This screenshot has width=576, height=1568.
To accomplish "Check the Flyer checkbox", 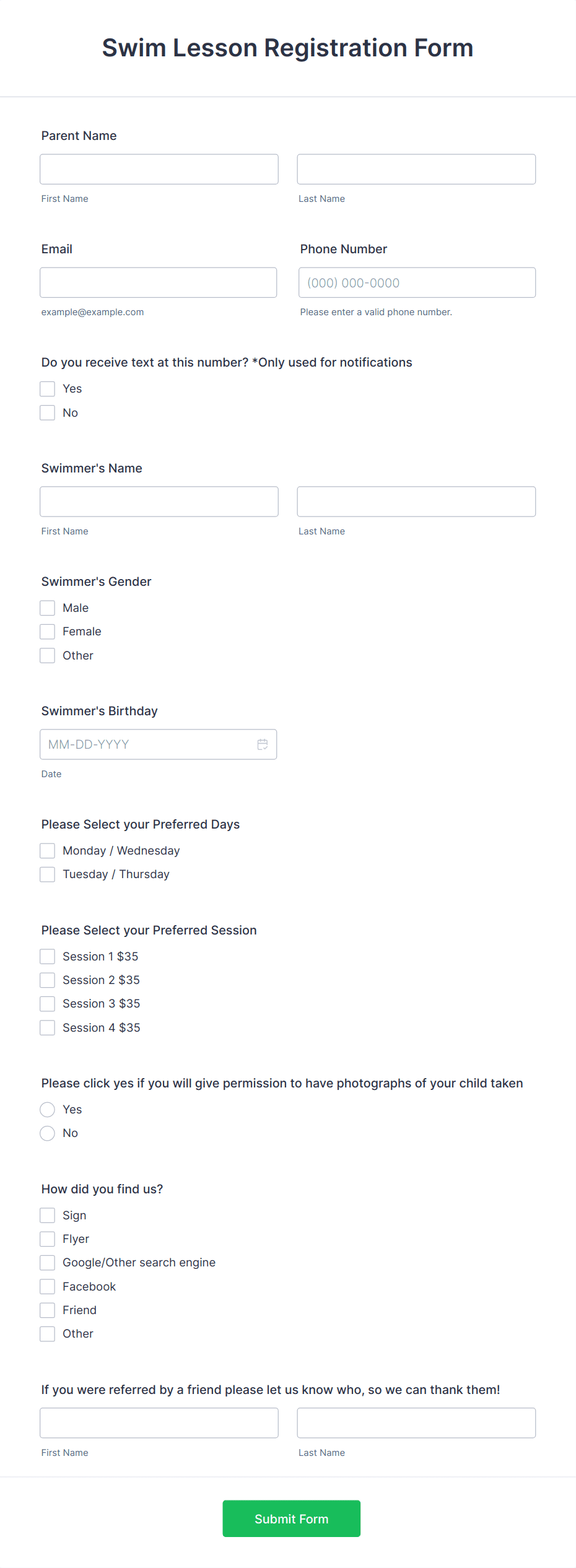I will [x=47, y=1239].
